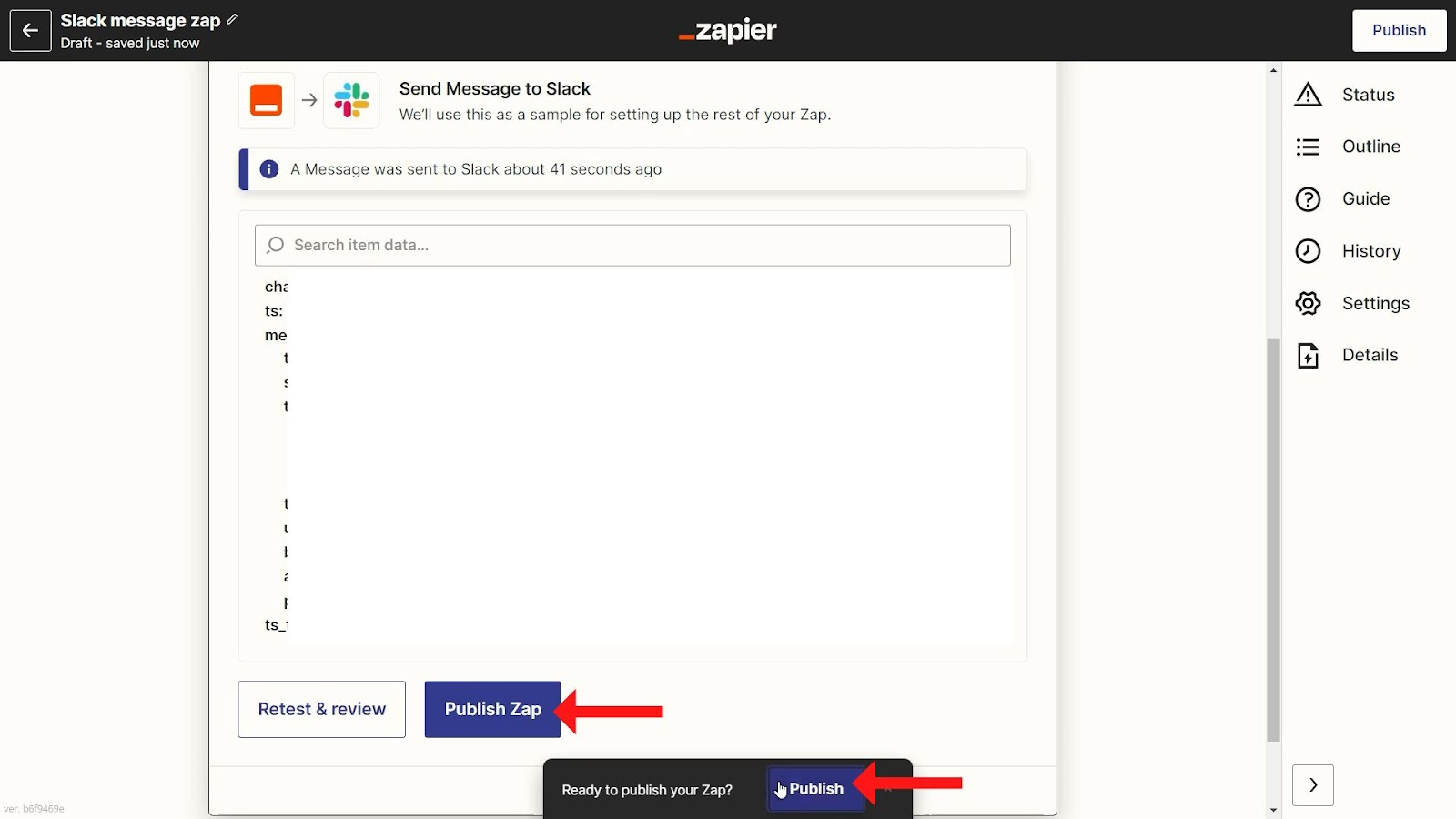This screenshot has width=1456, height=819.
Task: Click the scrollbar up arrow
Action: tap(1273, 70)
